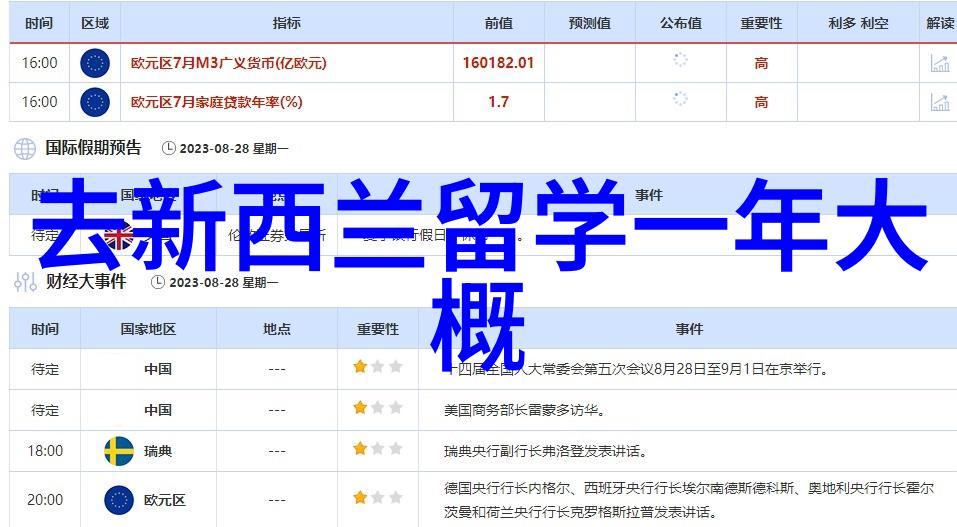Viewport: 957px width, 527px height.
Task: Open the 瑞典央行副行长弗洛登发表讲话 event
Action: click(544, 451)
